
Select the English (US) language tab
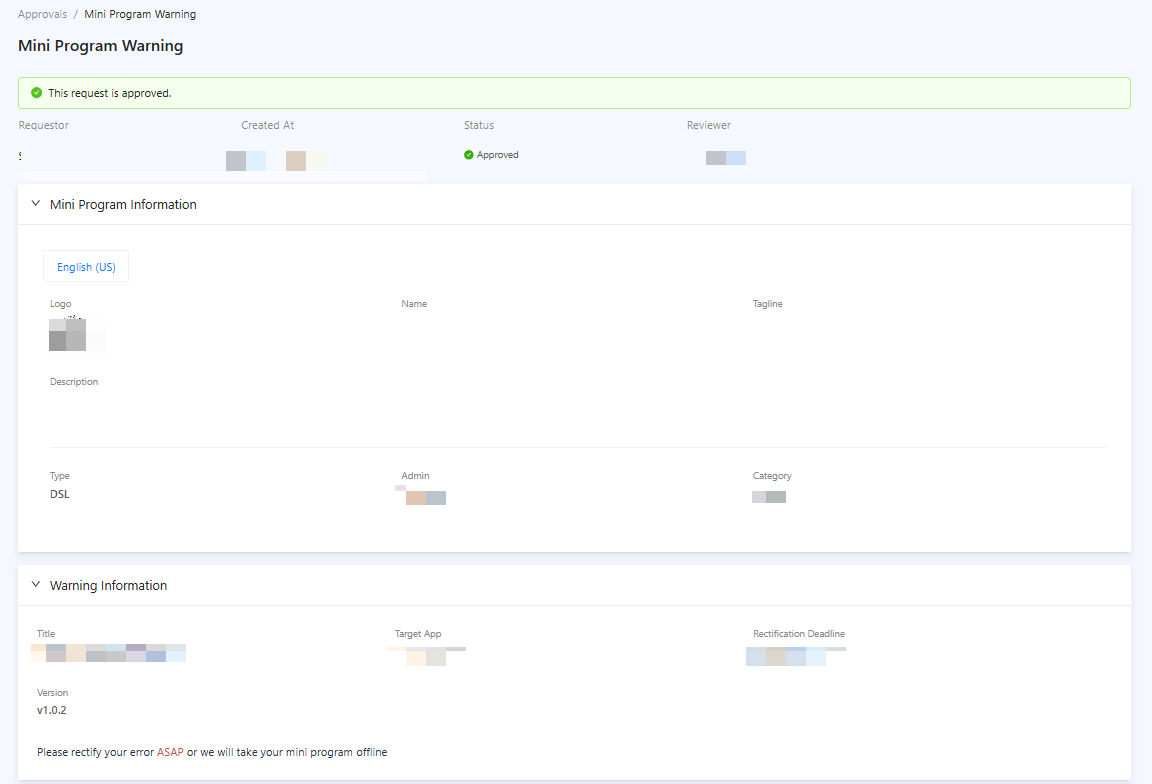[86, 267]
